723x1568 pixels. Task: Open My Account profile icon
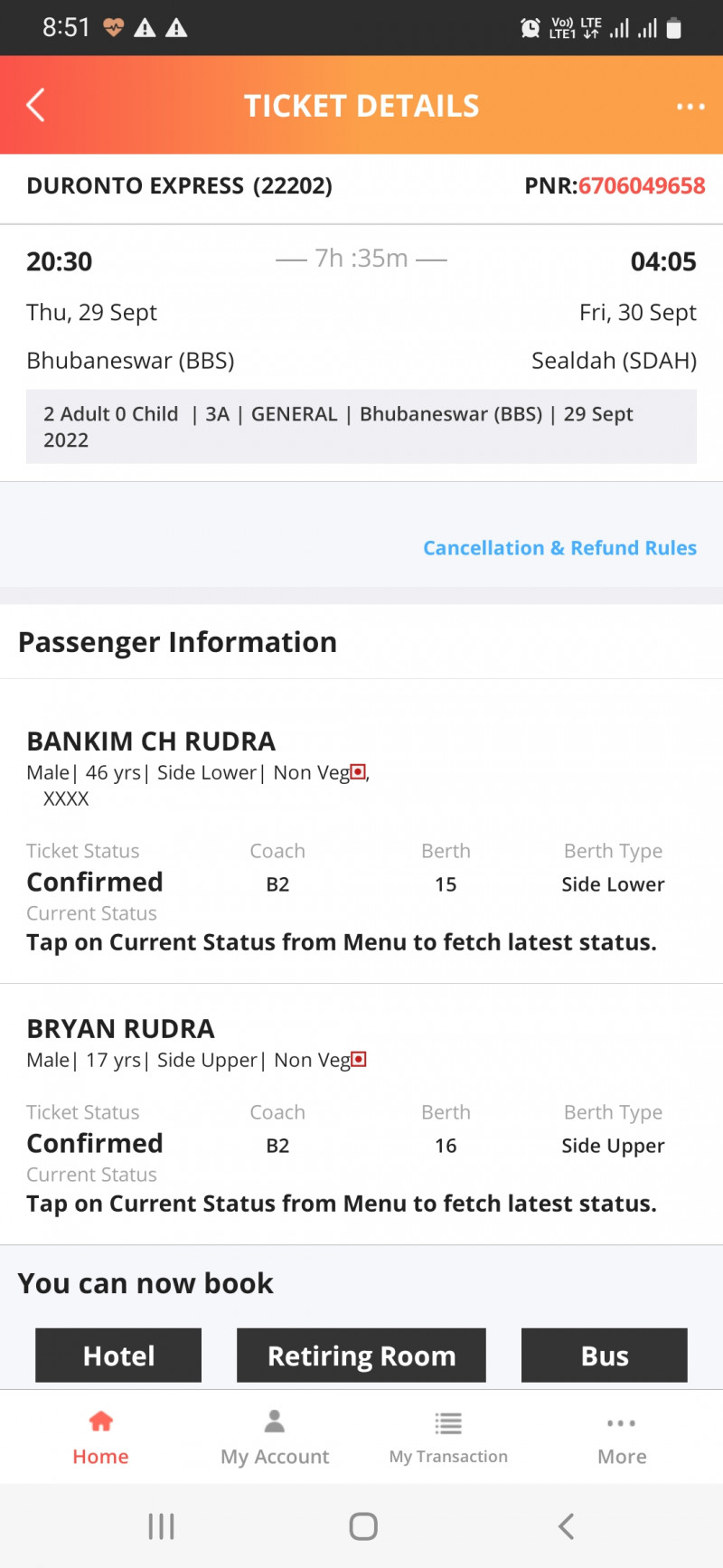pos(275,1422)
